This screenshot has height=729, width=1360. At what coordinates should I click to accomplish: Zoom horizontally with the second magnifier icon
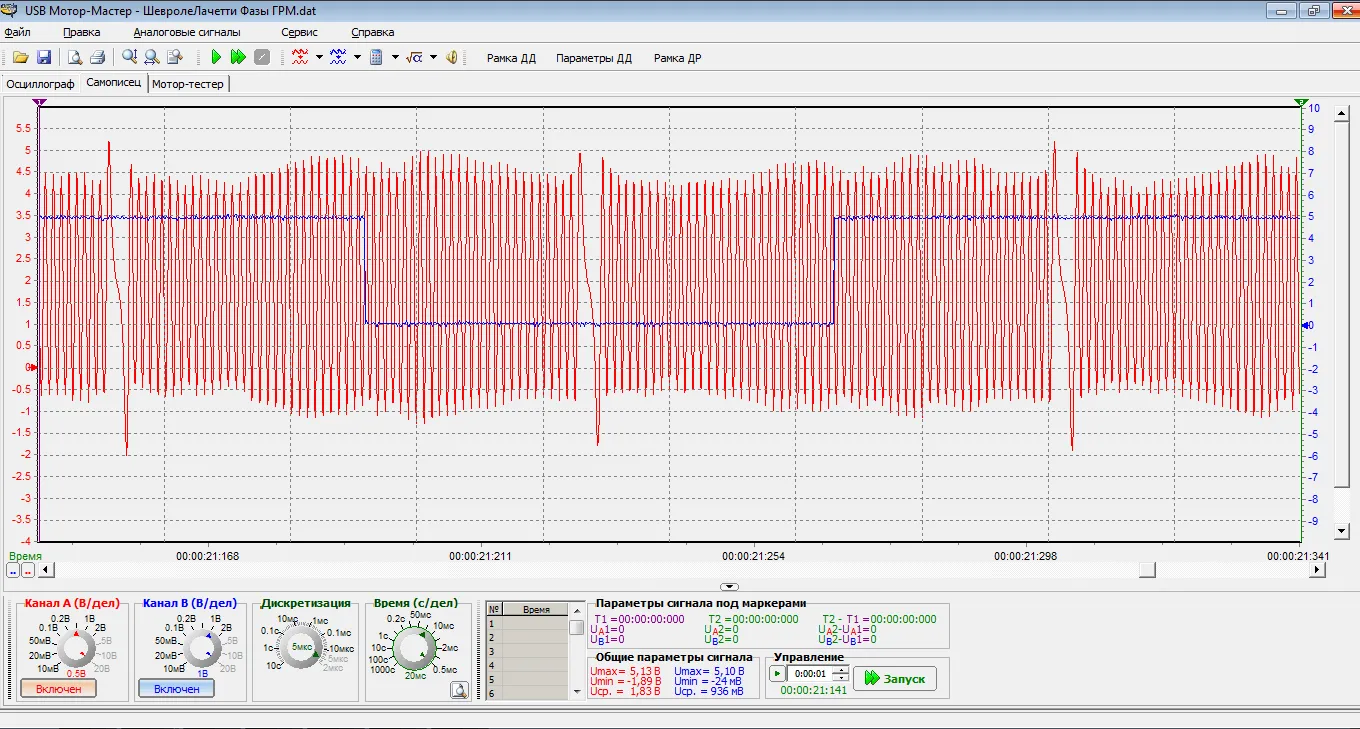pos(152,57)
